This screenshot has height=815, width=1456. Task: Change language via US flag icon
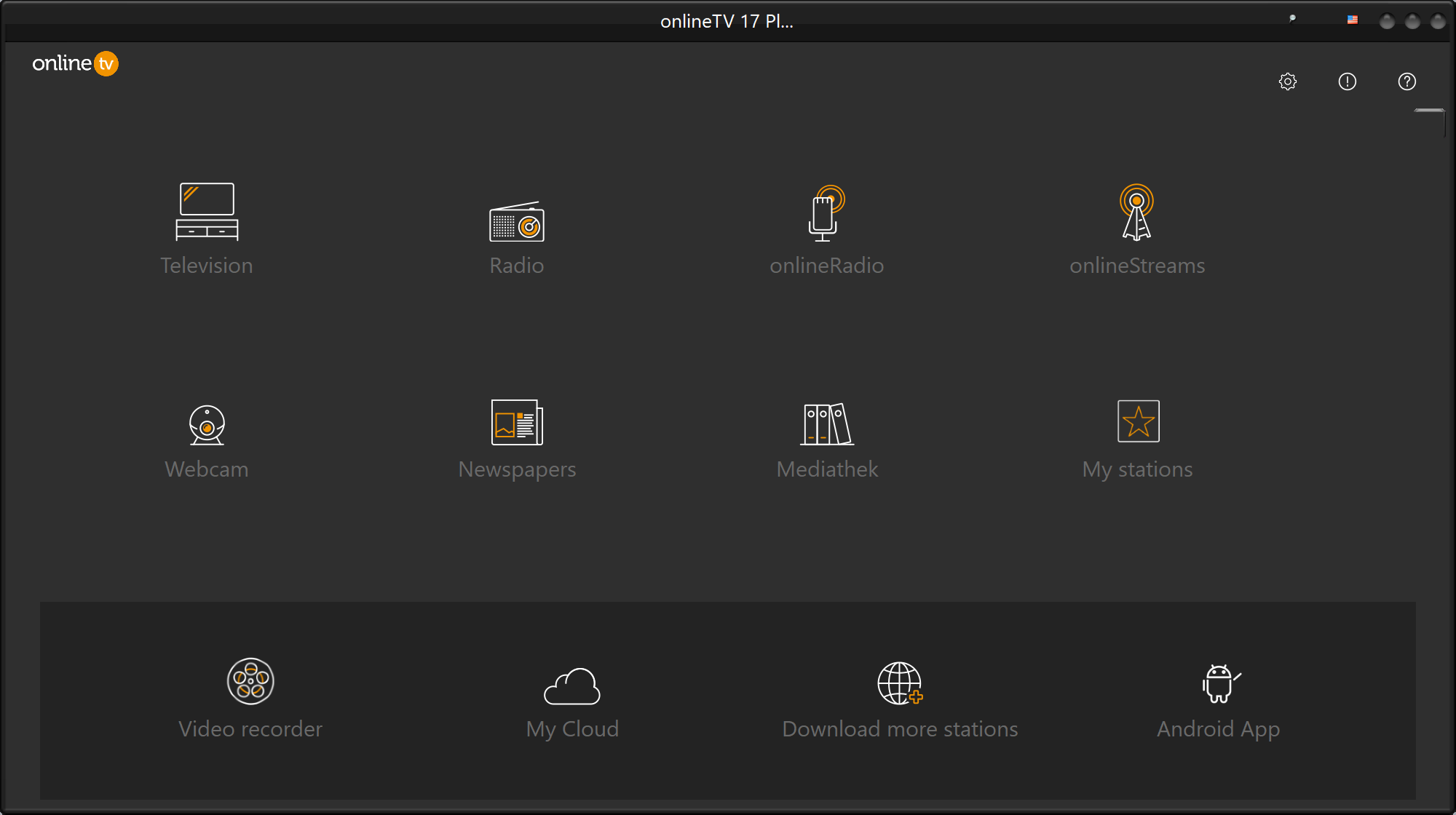click(1353, 20)
